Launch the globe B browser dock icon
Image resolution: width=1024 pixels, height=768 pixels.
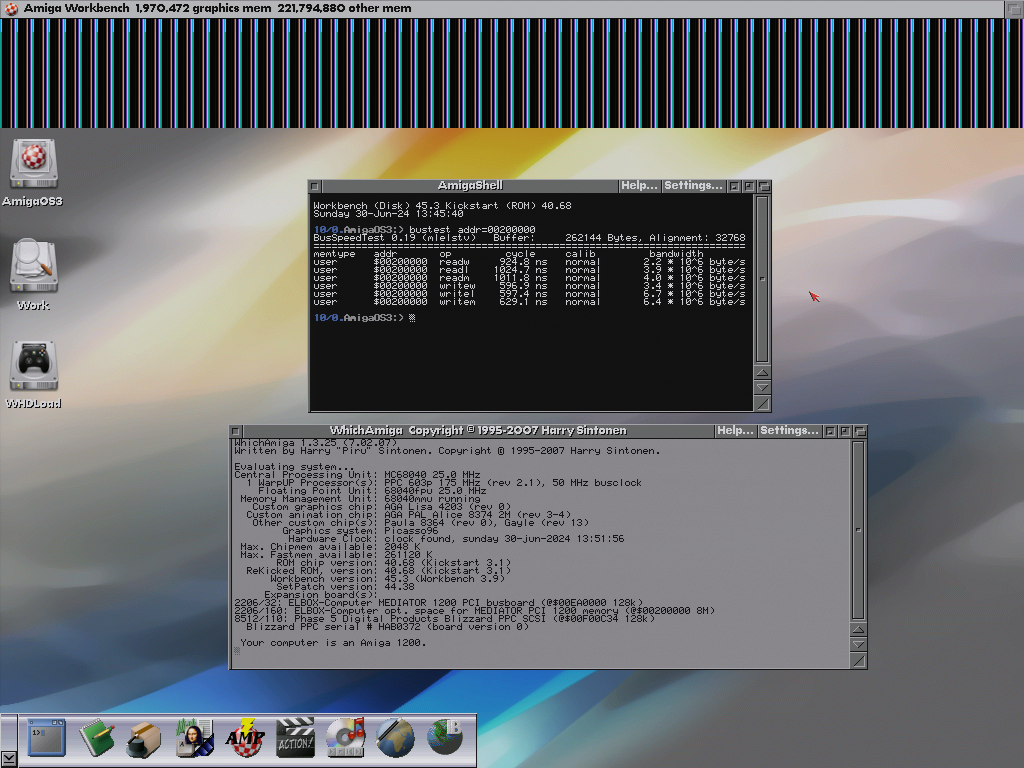click(x=445, y=737)
